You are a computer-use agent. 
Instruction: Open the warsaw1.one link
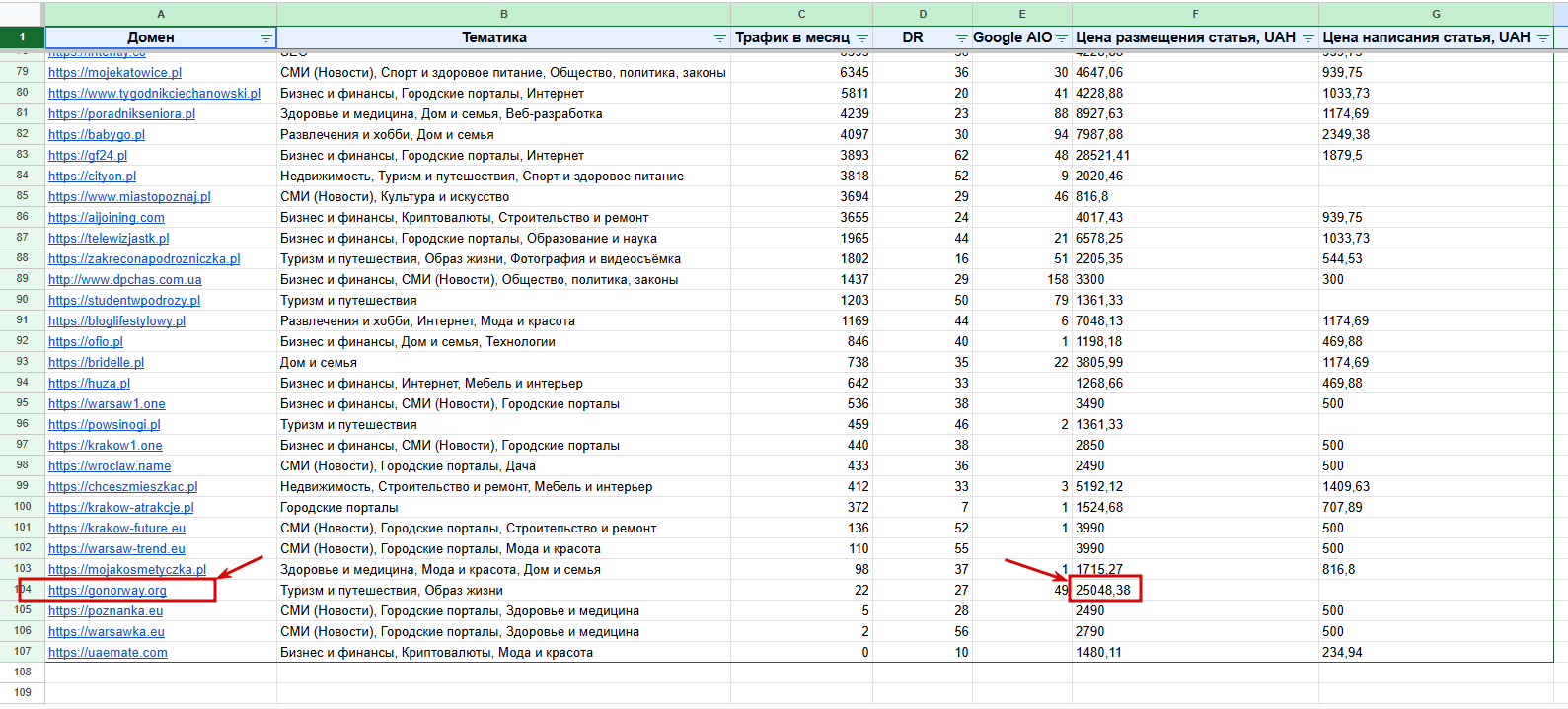[107, 403]
